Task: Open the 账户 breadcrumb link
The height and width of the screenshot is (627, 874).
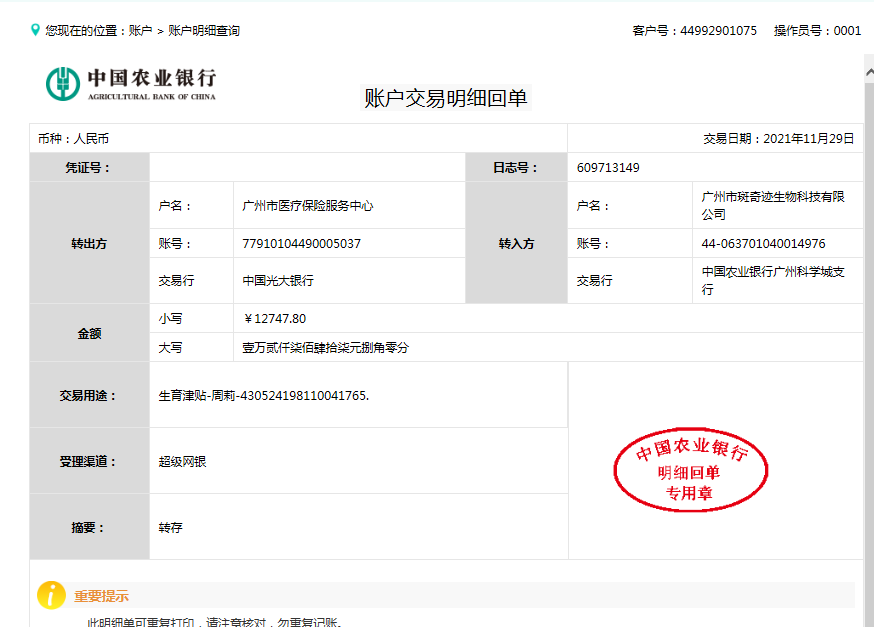Action: 140,31
